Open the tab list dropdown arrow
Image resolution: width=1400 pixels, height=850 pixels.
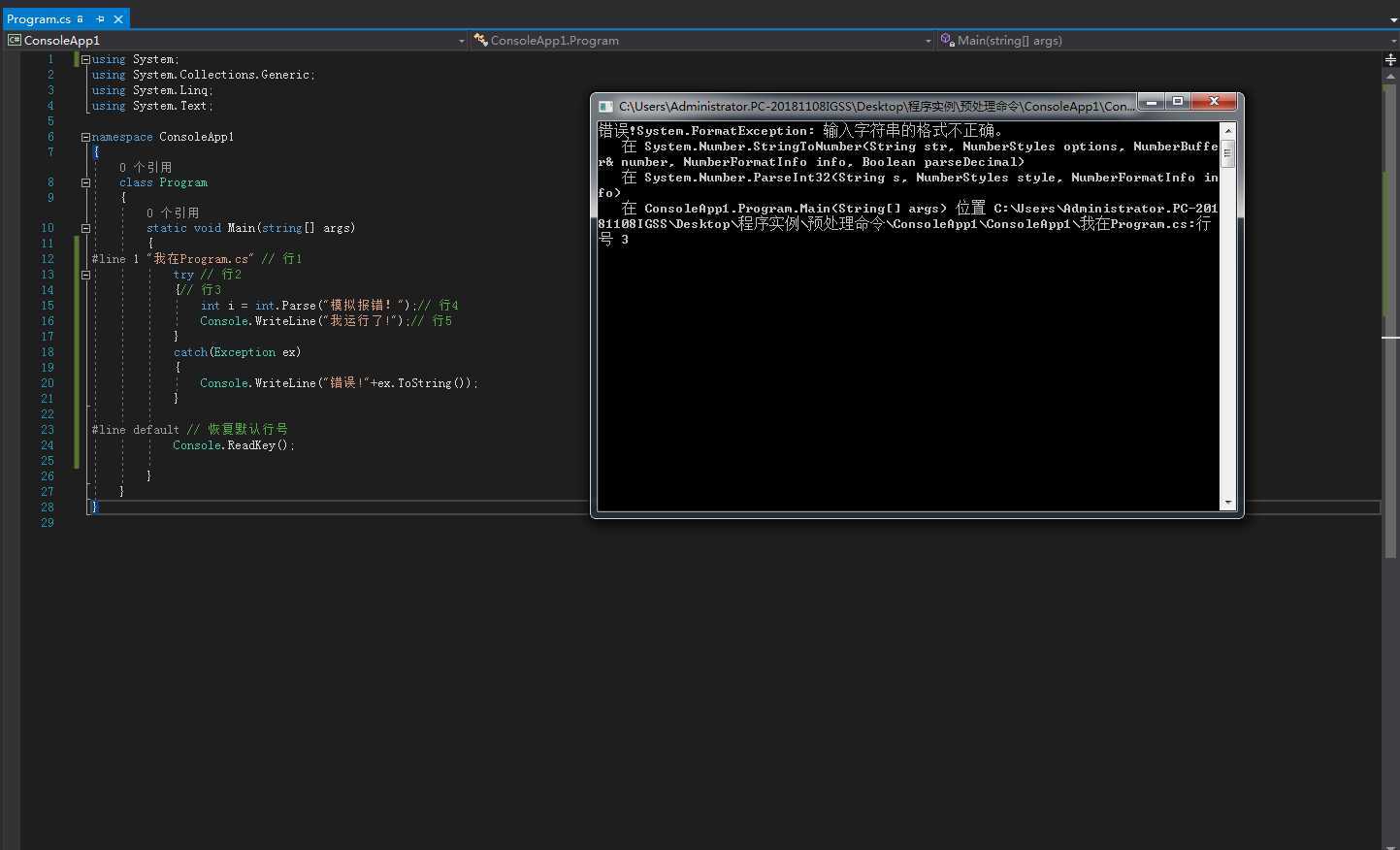coord(1393,19)
